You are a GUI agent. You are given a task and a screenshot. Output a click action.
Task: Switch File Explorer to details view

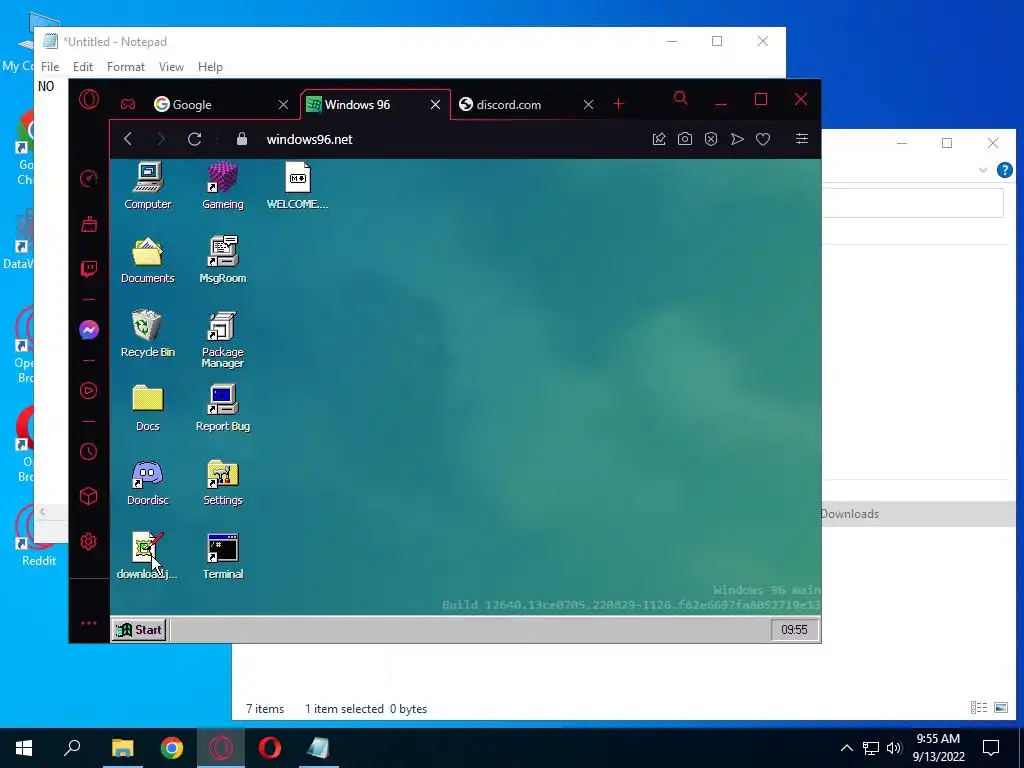point(978,707)
